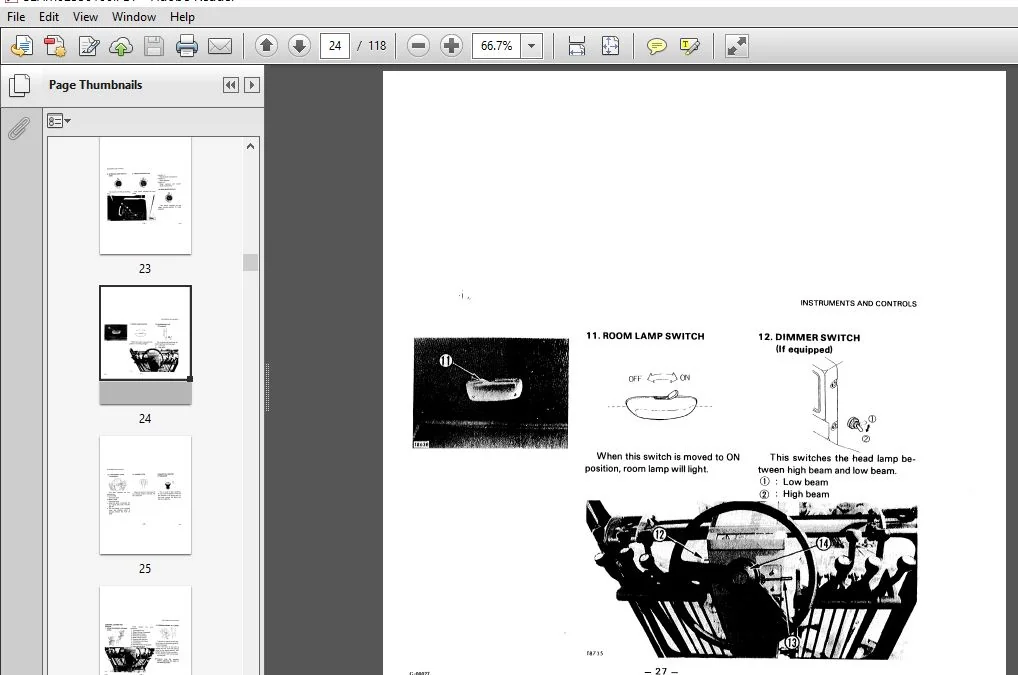Image resolution: width=1018 pixels, height=675 pixels.
Task: Click the INSTRUMENTS AND CONTROLS header text
Action: [858, 303]
